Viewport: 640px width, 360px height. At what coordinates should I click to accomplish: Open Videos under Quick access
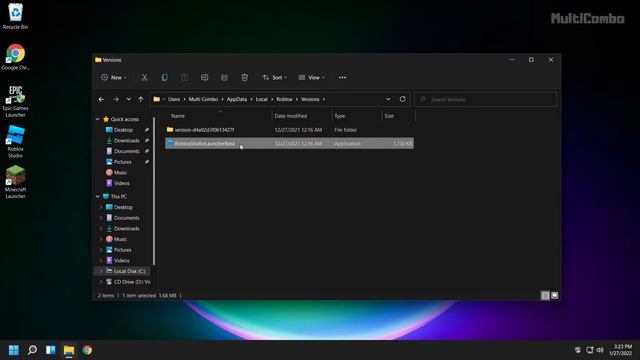pyautogui.click(x=121, y=183)
